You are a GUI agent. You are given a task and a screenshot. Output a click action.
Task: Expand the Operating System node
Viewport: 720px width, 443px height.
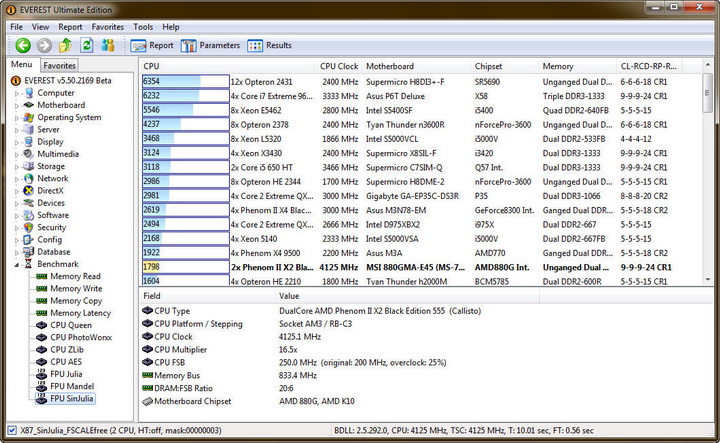tap(17, 118)
